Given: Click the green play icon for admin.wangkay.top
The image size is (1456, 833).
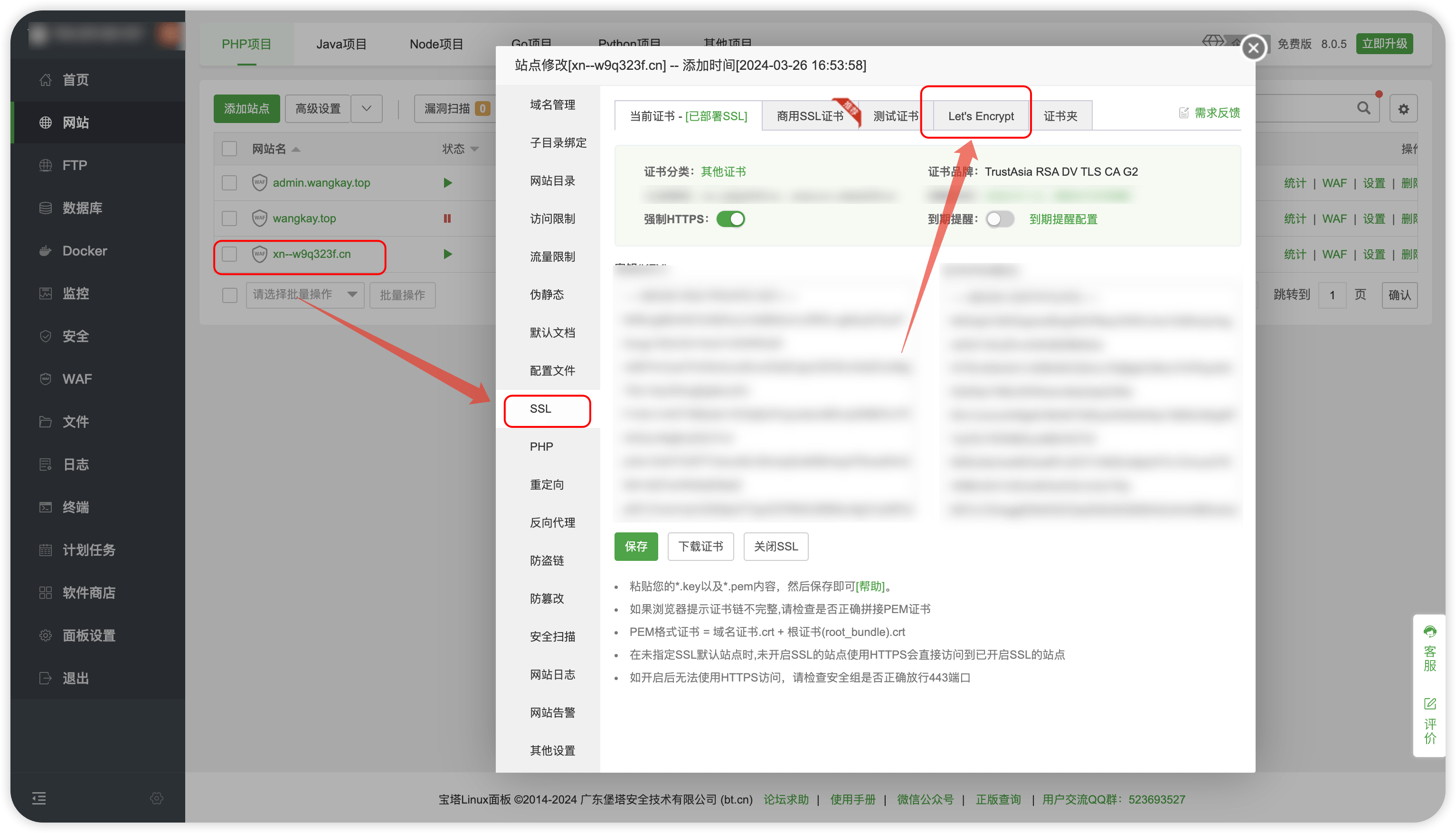Looking at the screenshot, I should 447,183.
